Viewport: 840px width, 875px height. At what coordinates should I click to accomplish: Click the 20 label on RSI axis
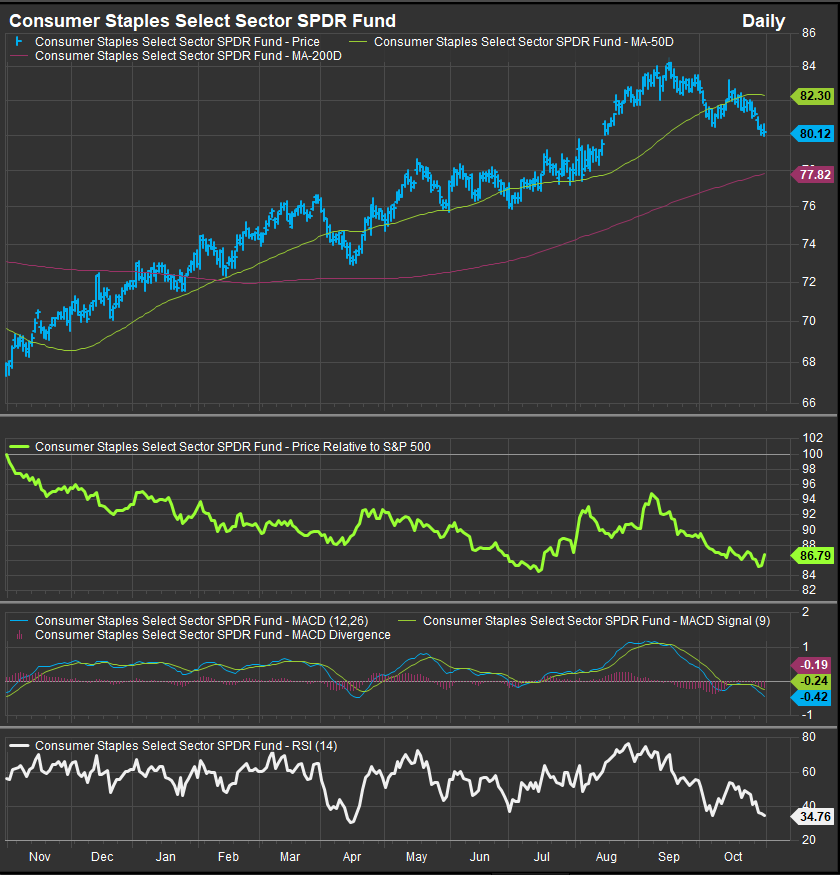(809, 840)
